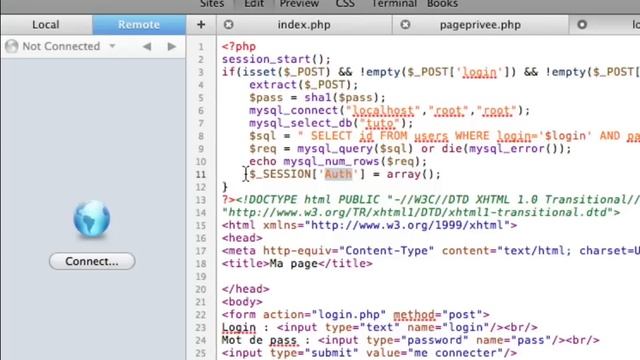Click the '</head>' tag line
Viewport: 640px width, 360px height.
pyautogui.click(x=246, y=289)
